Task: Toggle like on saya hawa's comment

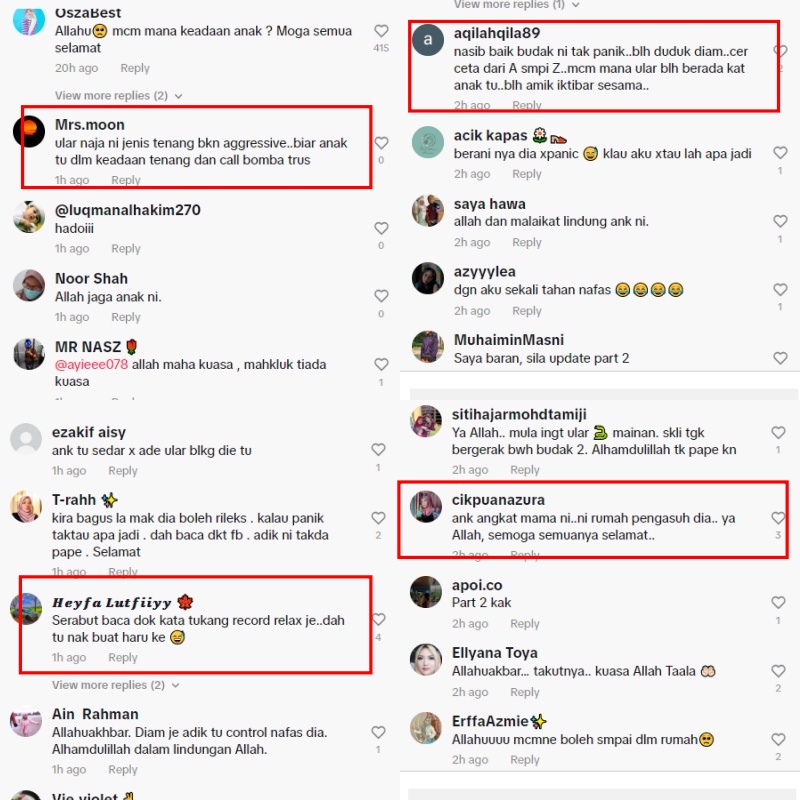Action: [x=780, y=221]
